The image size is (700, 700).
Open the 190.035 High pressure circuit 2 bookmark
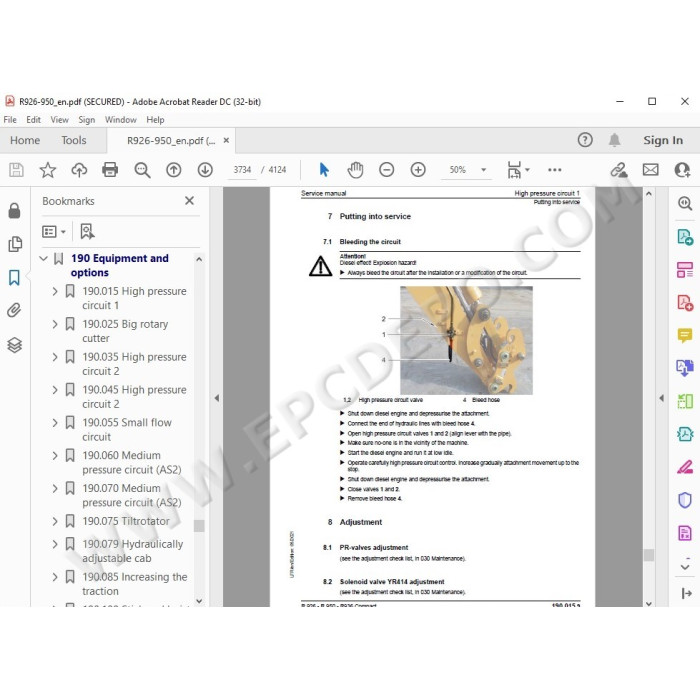(134, 364)
